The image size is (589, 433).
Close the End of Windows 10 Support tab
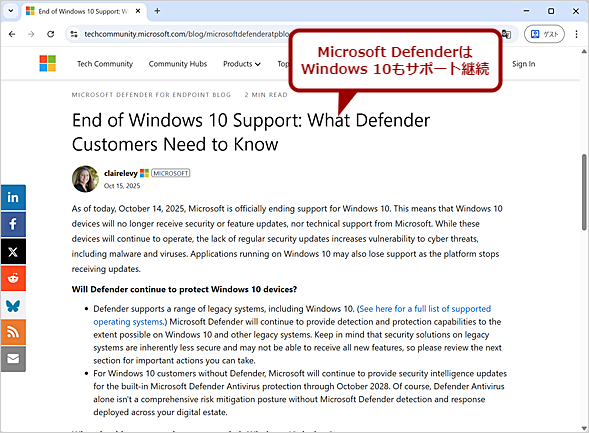(x=138, y=11)
